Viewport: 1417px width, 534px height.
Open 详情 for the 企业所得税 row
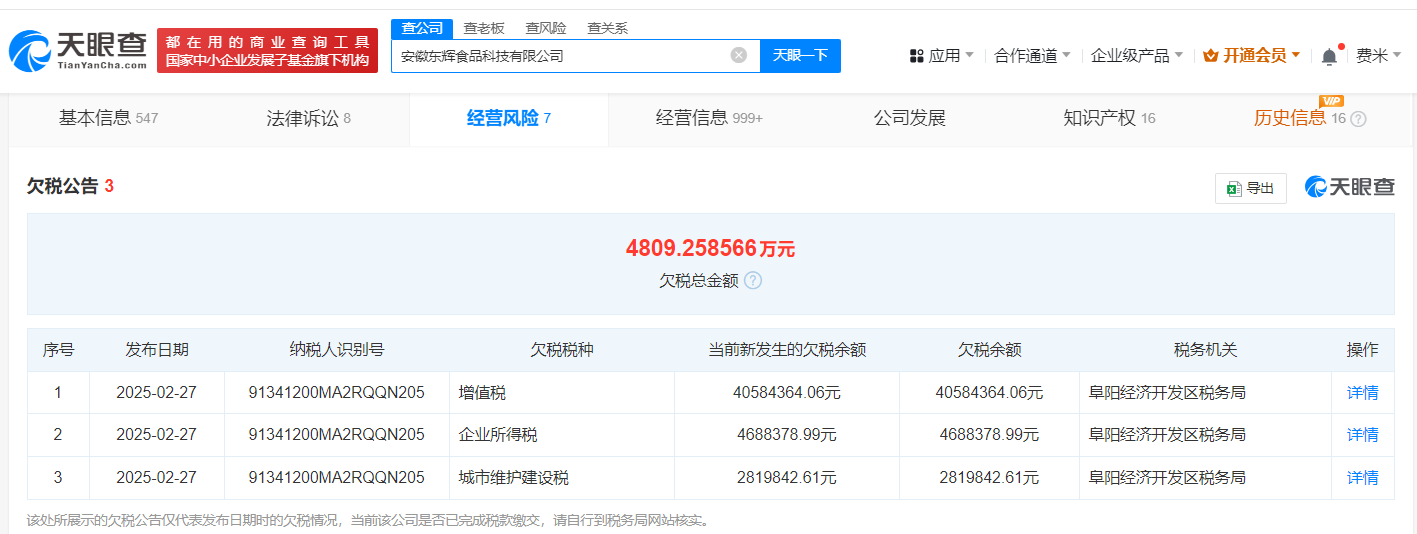[x=1362, y=435]
